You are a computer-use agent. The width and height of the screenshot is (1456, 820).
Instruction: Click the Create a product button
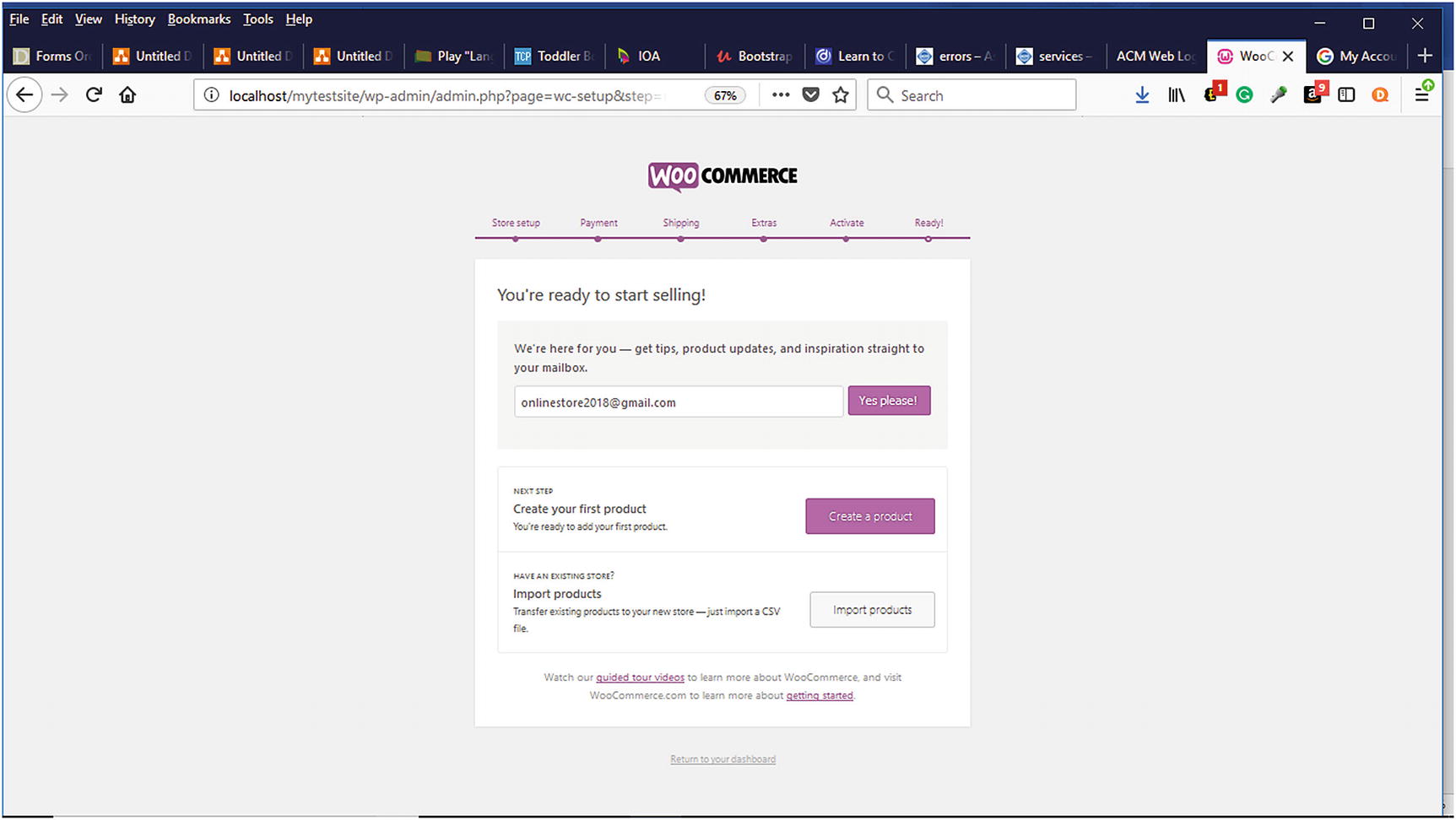tap(870, 516)
